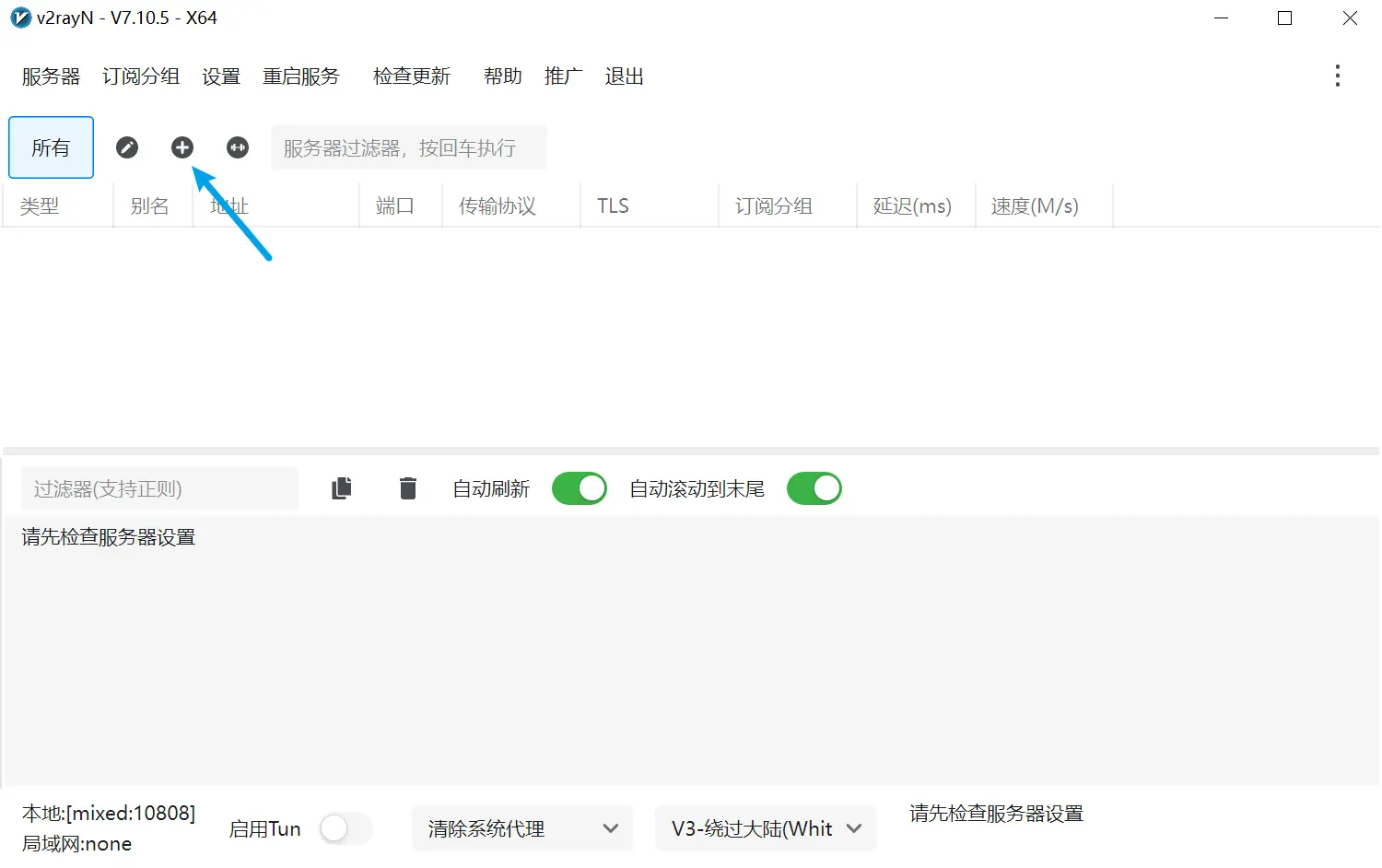Image resolution: width=1382 pixels, height=868 pixels.
Task: Click the auto column width icon
Action: tap(238, 147)
